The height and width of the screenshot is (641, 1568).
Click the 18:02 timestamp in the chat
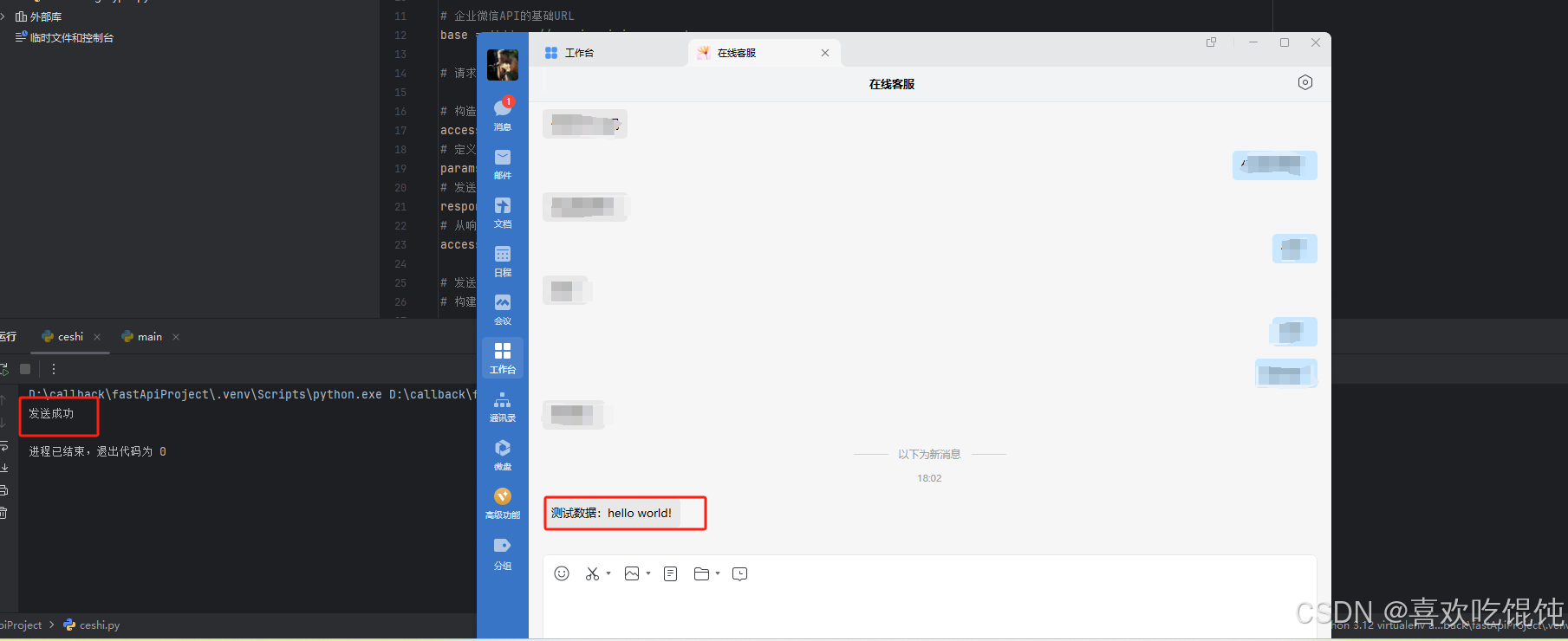click(x=929, y=478)
